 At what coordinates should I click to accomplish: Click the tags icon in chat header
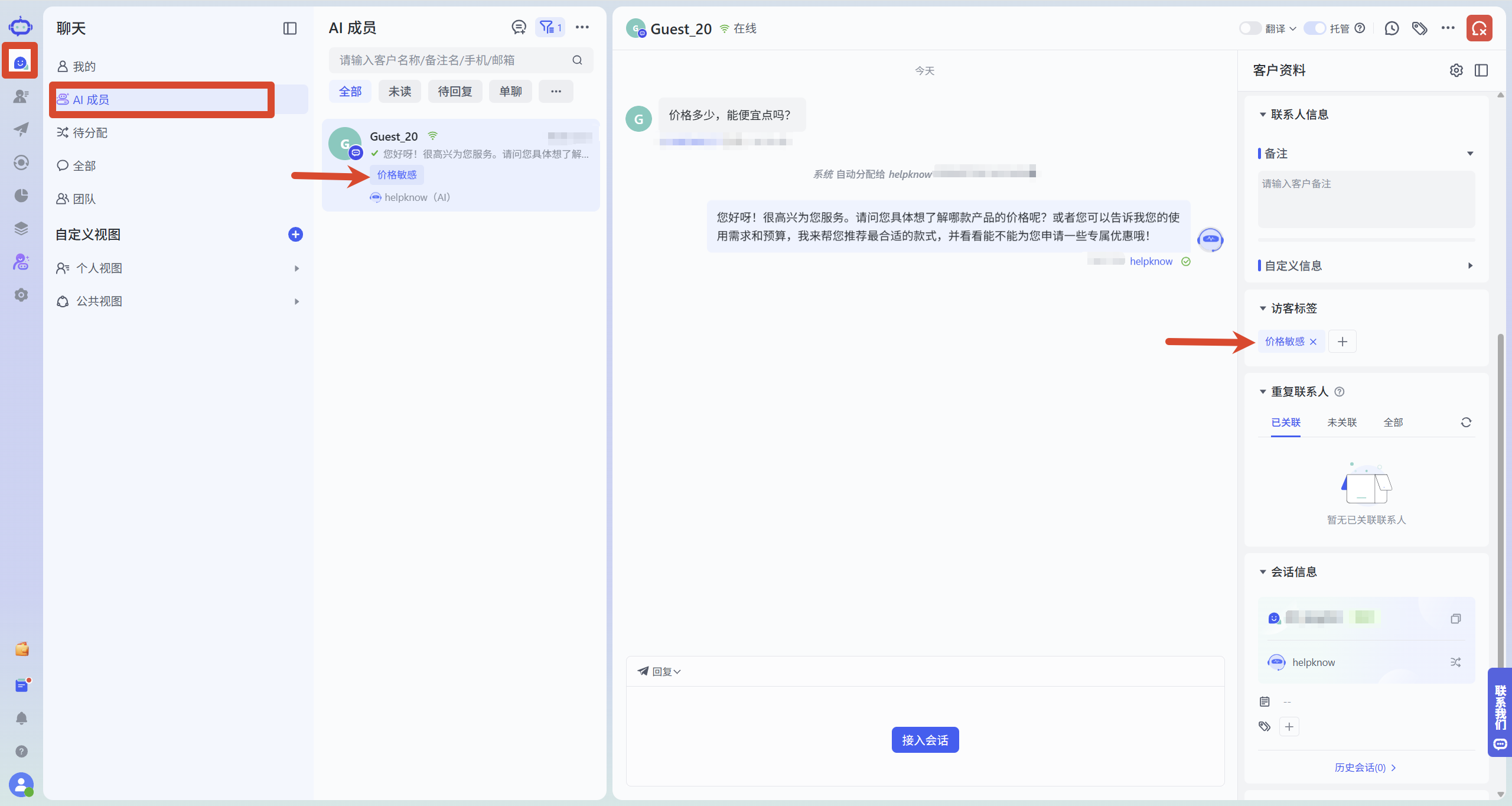click(x=1419, y=28)
